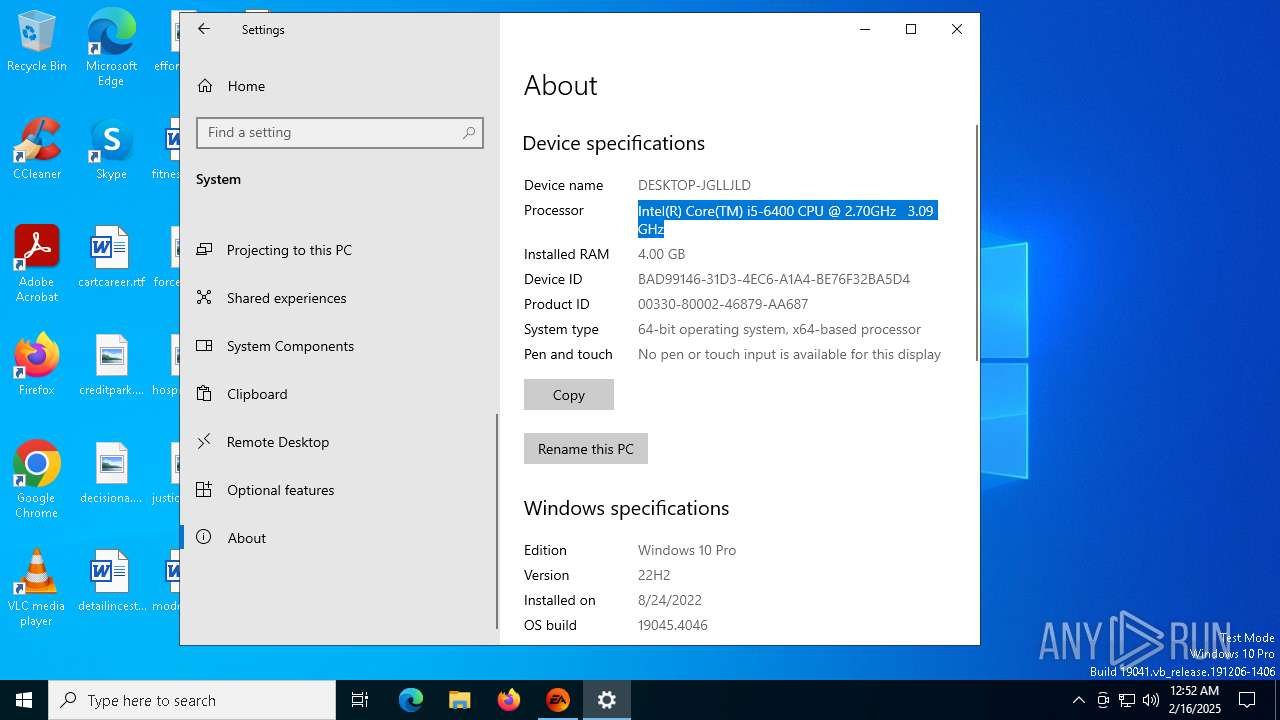
Task: Click the taskbar search box
Action: (x=192, y=700)
